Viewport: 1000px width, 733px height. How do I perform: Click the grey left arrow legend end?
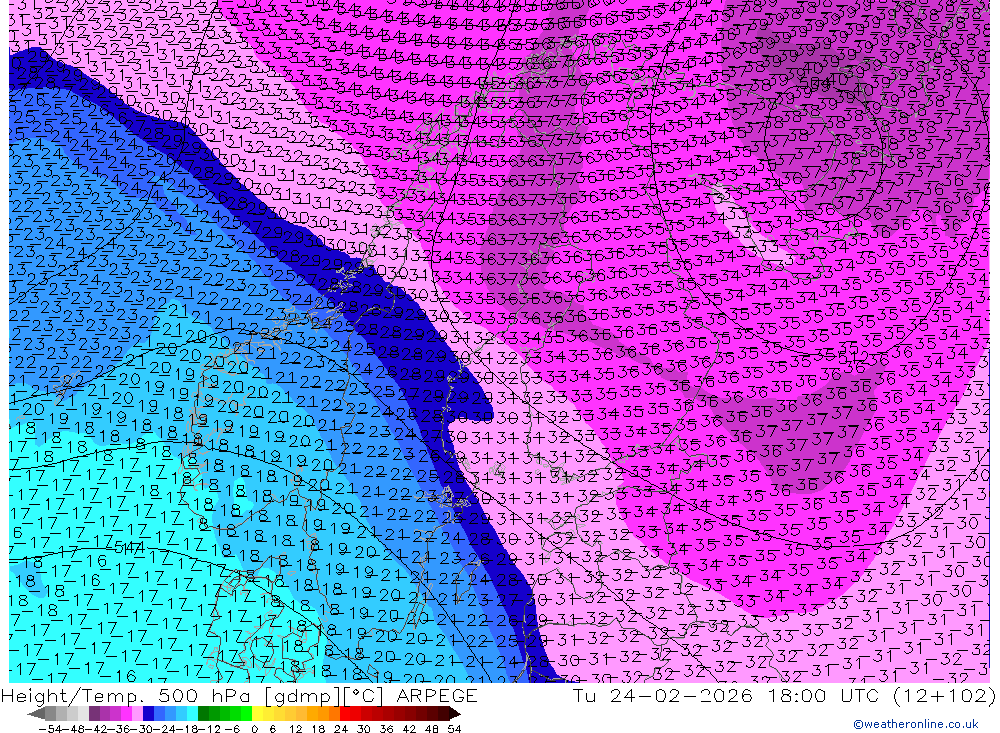pos(36,714)
